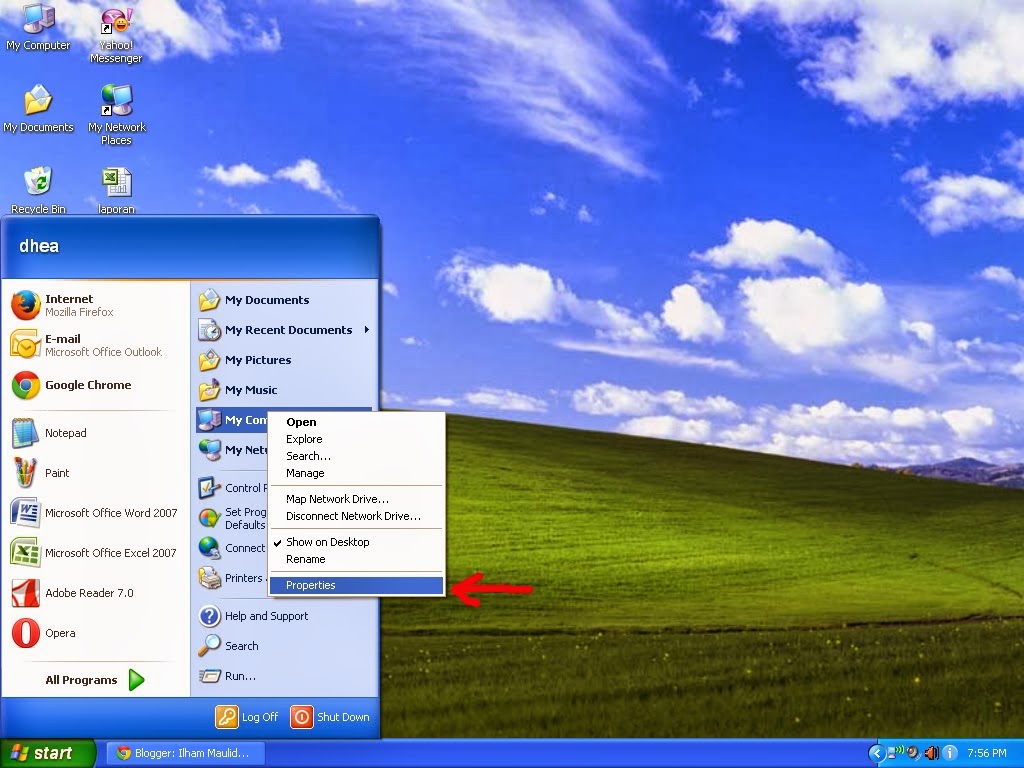1024x768 pixels.
Task: Open Set Program Access and Defaults
Action: click(x=232, y=519)
